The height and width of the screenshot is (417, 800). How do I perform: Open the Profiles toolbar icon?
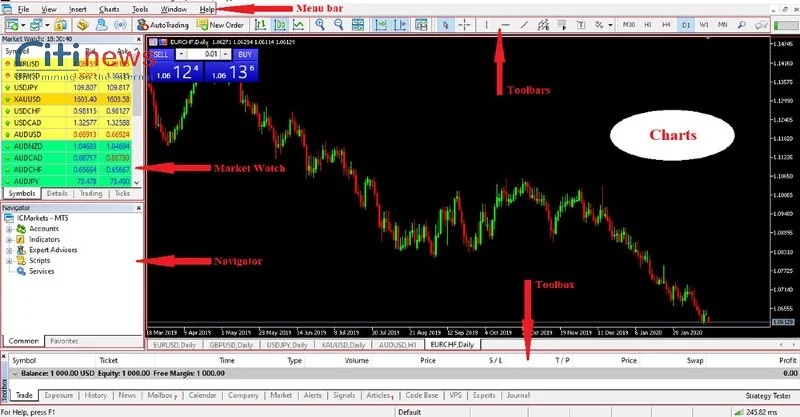(x=36, y=24)
